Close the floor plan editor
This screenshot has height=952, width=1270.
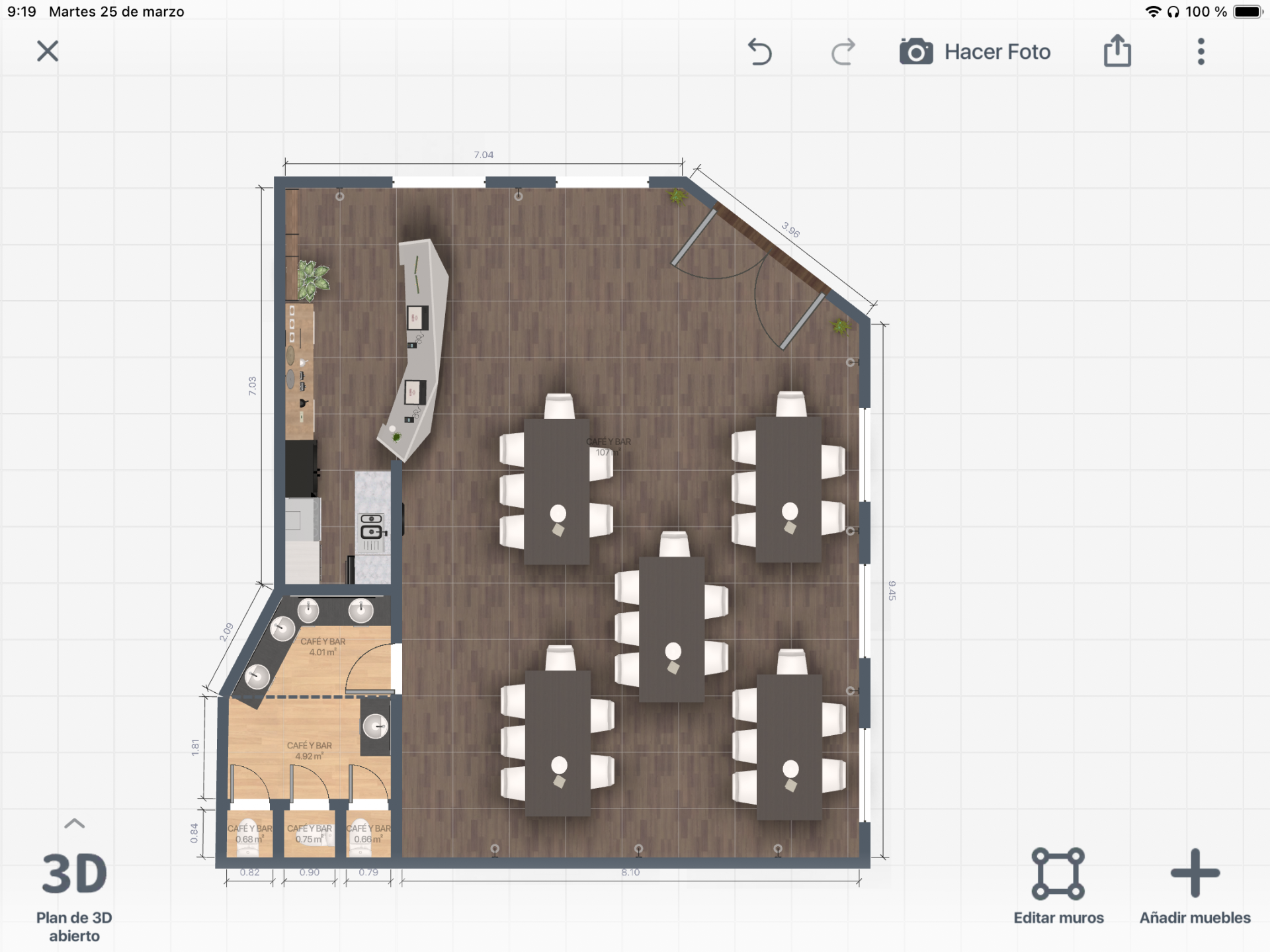pos(48,51)
